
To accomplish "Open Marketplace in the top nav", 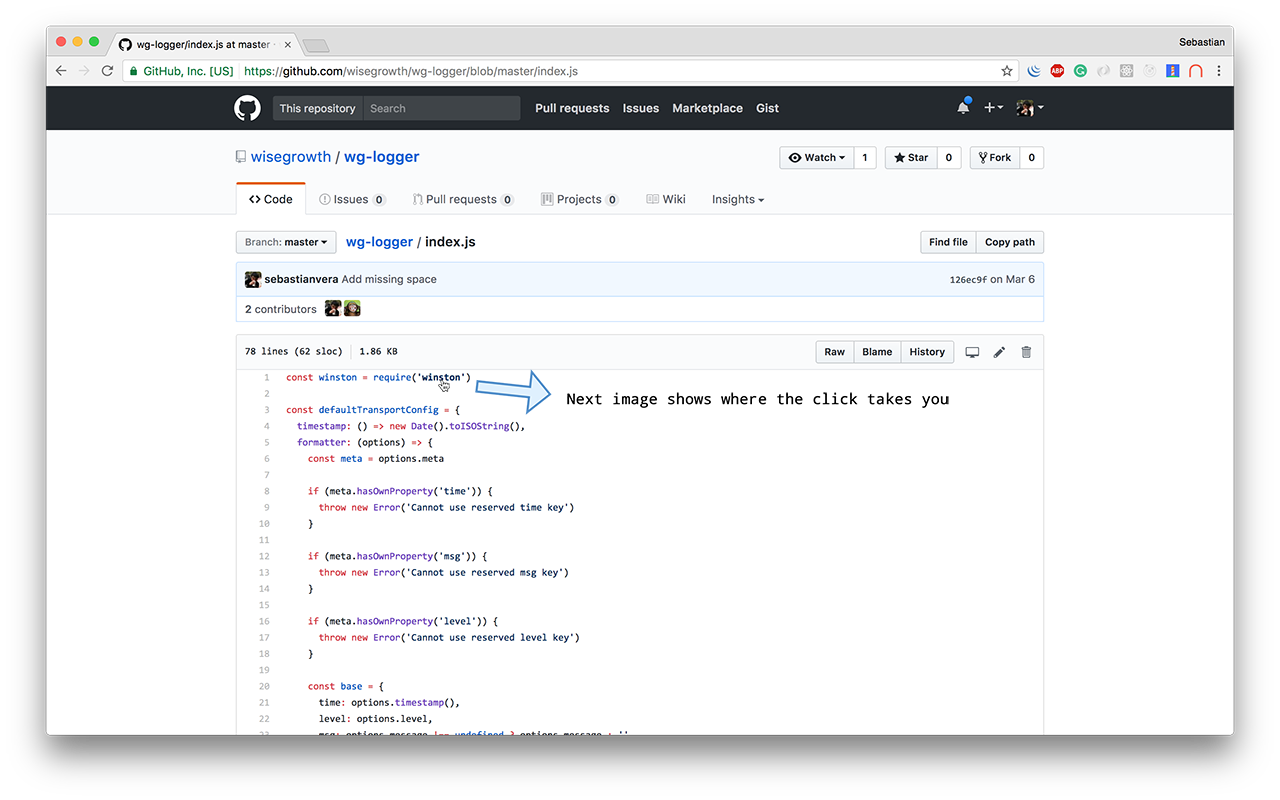I will (707, 108).
